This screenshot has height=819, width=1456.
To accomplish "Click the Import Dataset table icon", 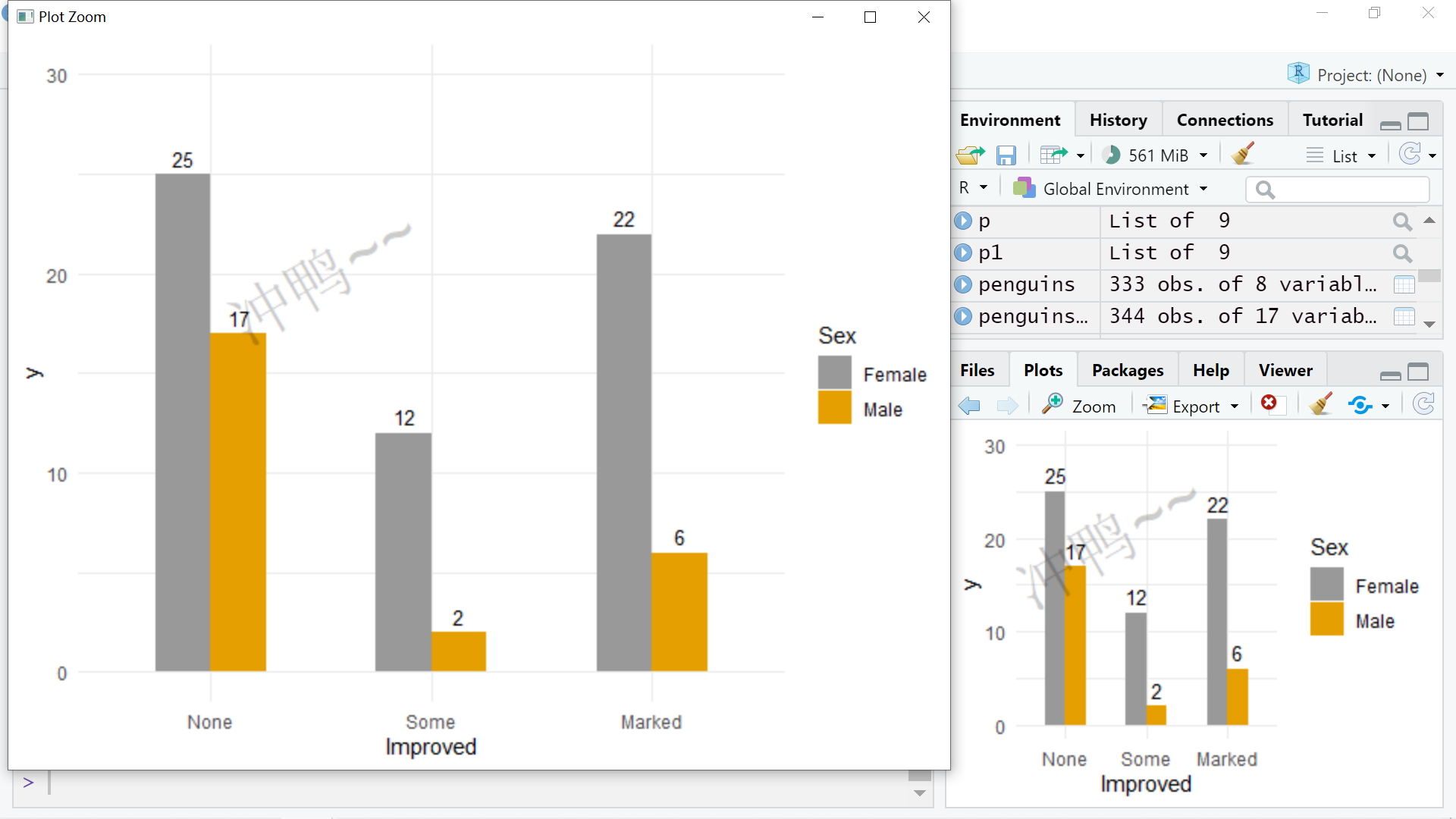I will point(1053,155).
